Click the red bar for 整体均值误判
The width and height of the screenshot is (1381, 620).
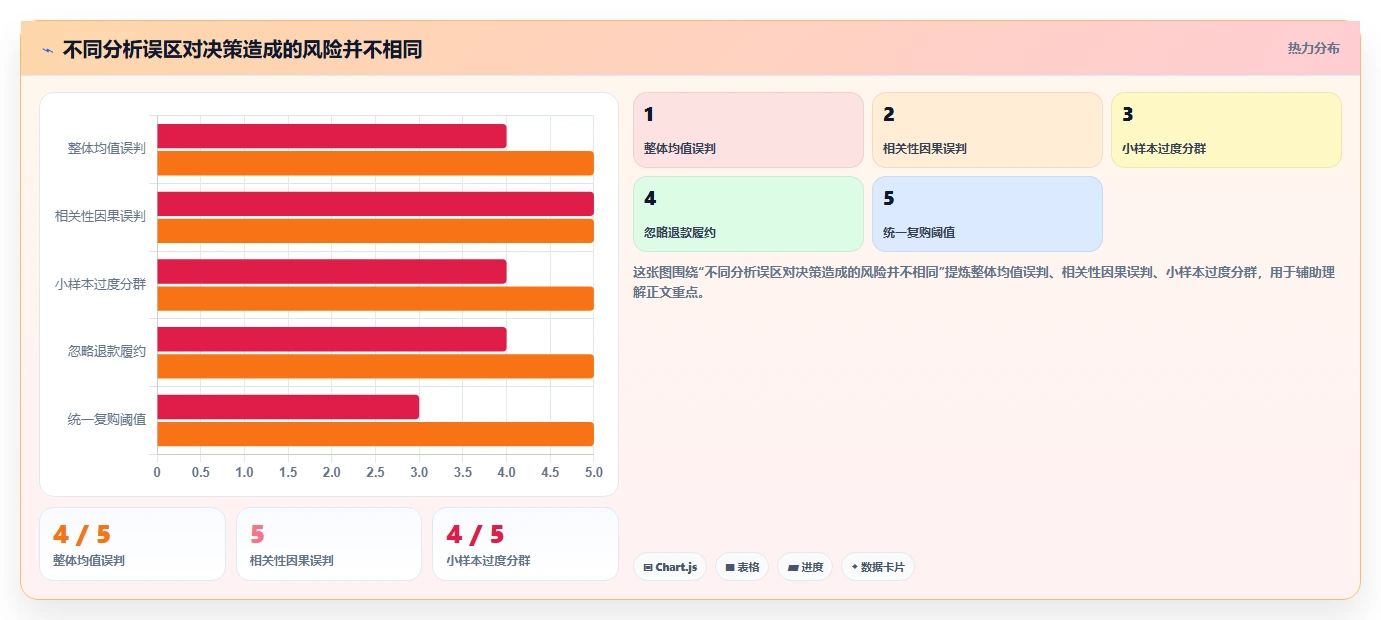tap(332, 136)
